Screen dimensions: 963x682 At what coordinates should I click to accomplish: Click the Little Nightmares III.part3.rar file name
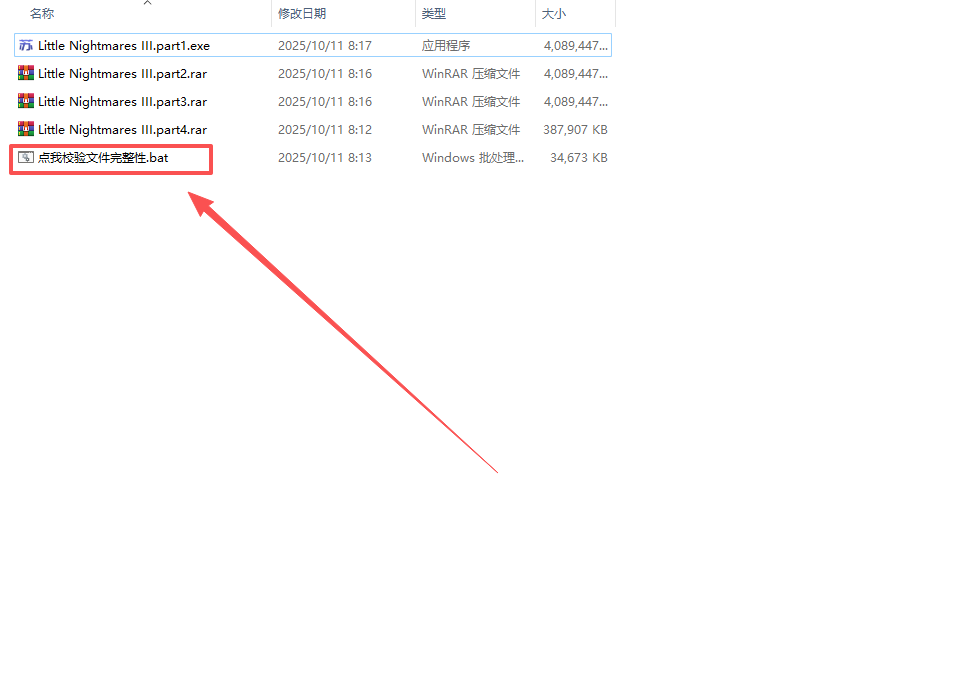(x=122, y=101)
